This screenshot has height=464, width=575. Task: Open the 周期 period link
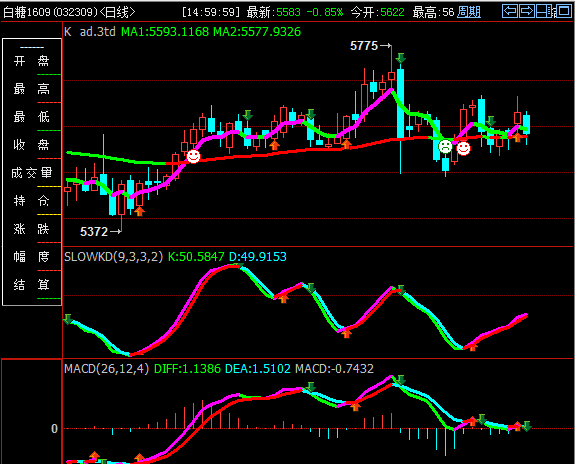(x=469, y=12)
